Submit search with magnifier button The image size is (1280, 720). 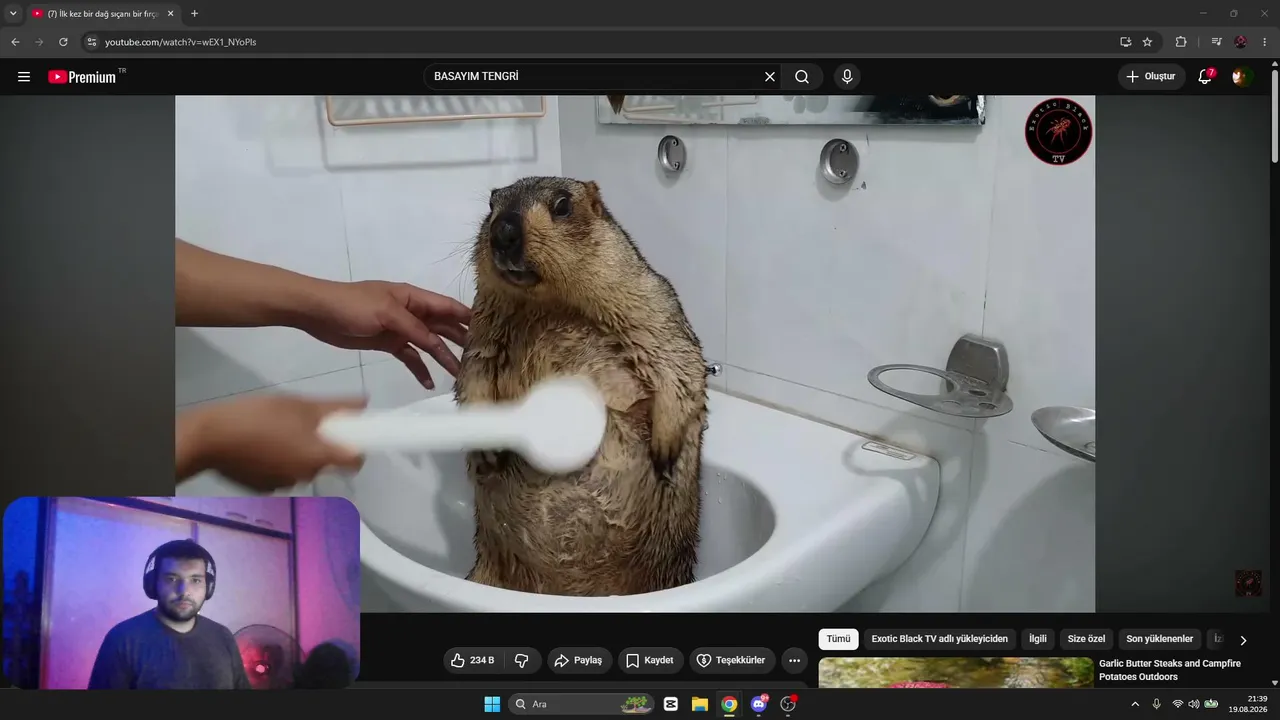point(802,77)
